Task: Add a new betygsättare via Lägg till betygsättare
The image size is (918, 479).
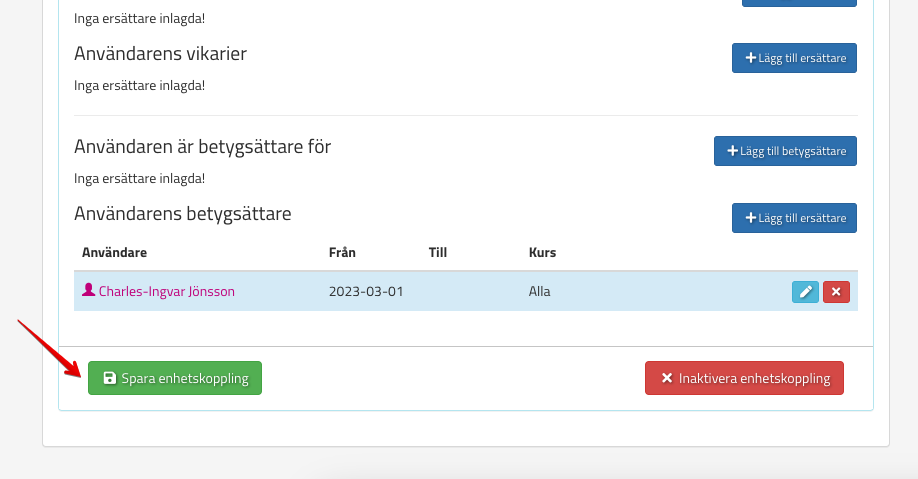Action: click(x=785, y=151)
